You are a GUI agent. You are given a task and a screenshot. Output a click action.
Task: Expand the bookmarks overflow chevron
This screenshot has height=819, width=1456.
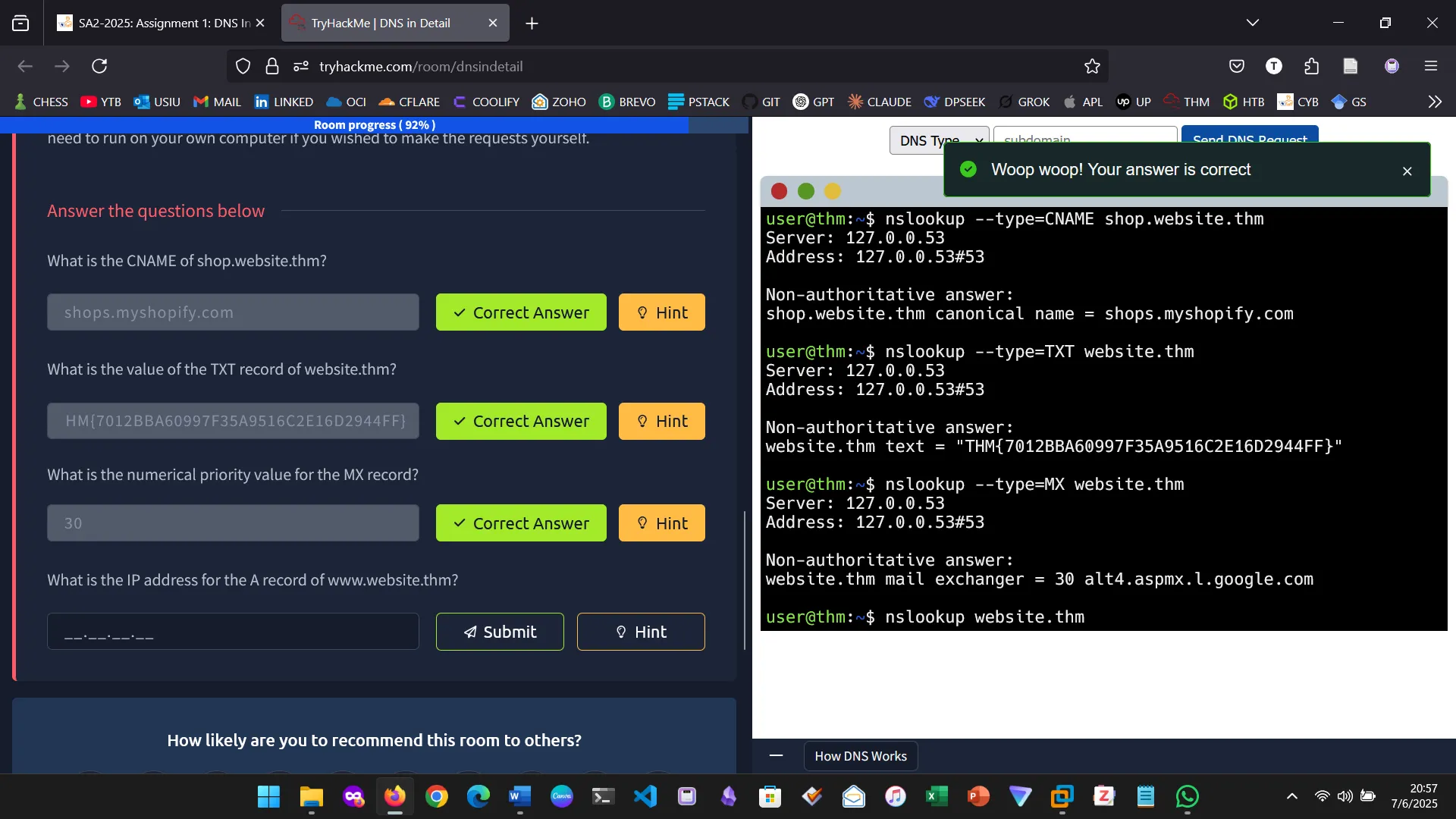(1435, 102)
